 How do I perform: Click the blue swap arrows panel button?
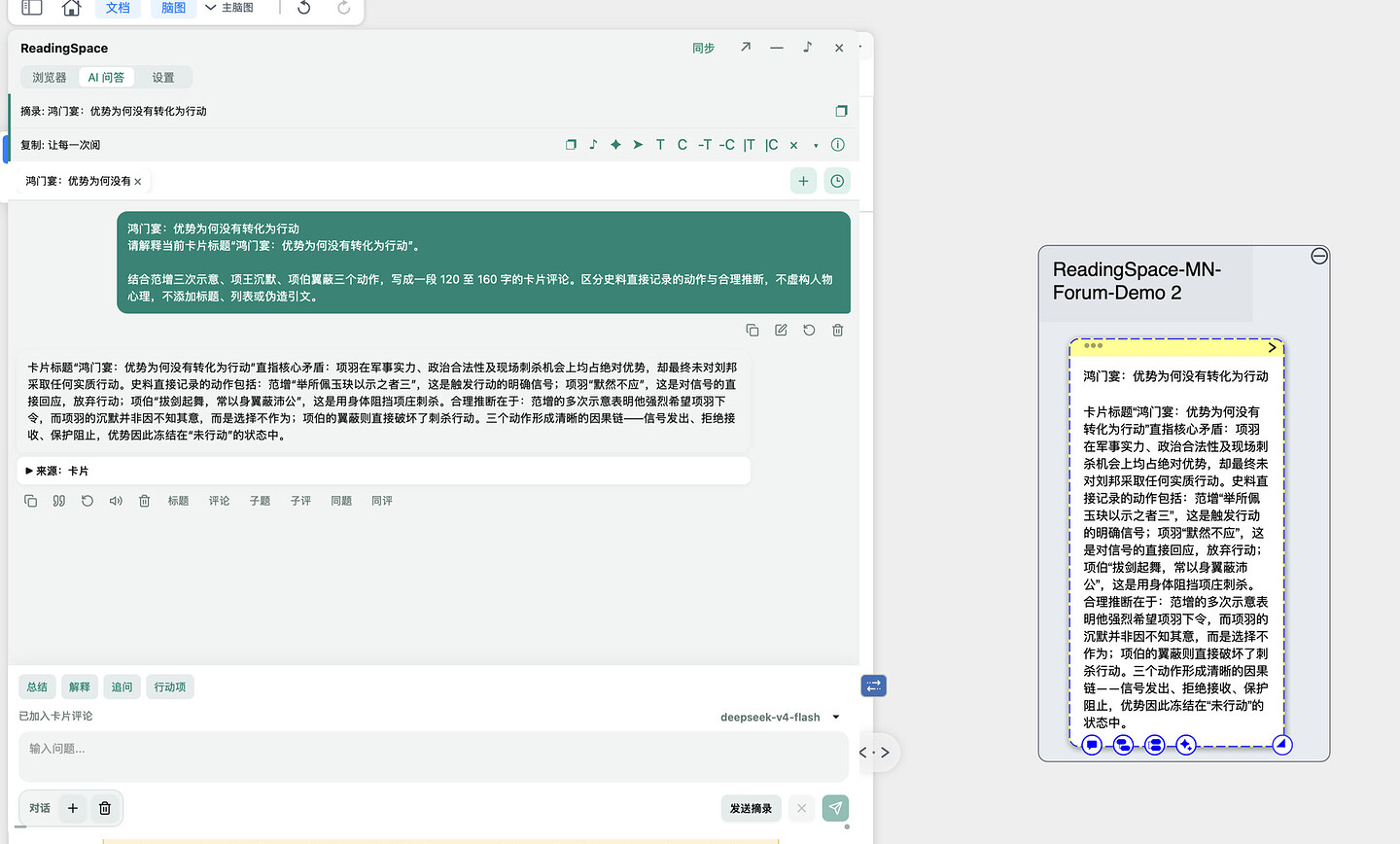pyautogui.click(x=873, y=686)
